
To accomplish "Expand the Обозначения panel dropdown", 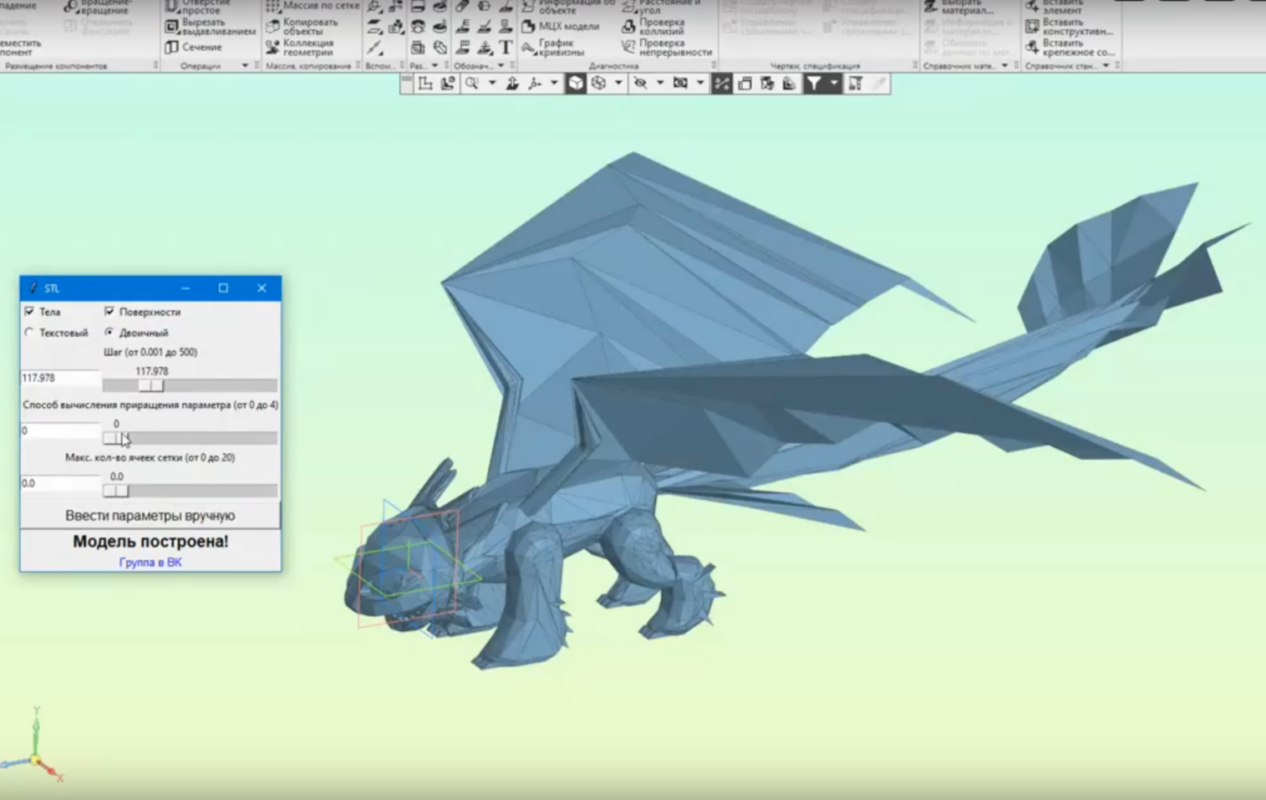I will pos(501,65).
